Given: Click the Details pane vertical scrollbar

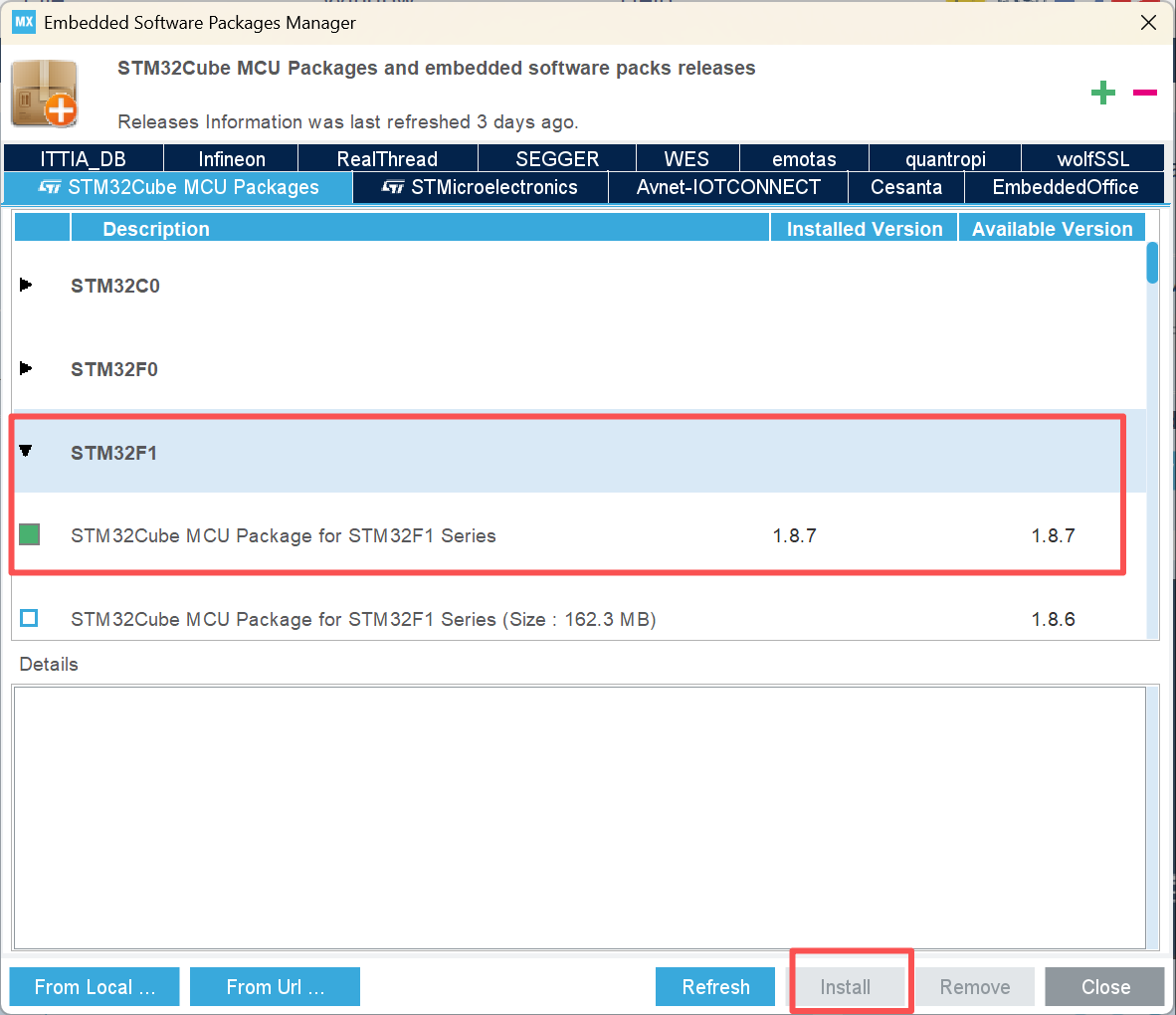Looking at the screenshot, I should pos(1153,818).
